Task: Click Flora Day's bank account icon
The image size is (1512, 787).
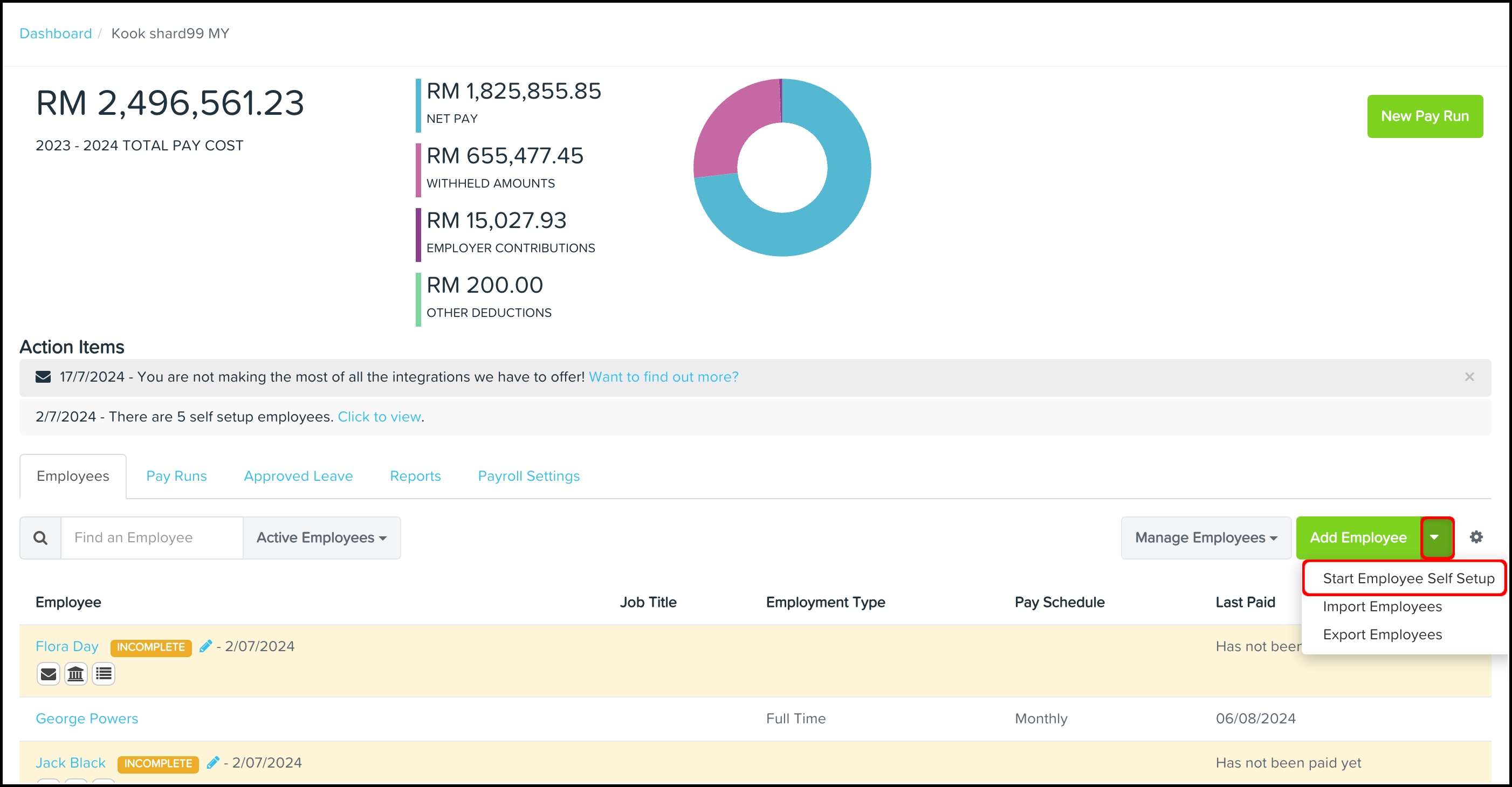Action: pos(75,674)
